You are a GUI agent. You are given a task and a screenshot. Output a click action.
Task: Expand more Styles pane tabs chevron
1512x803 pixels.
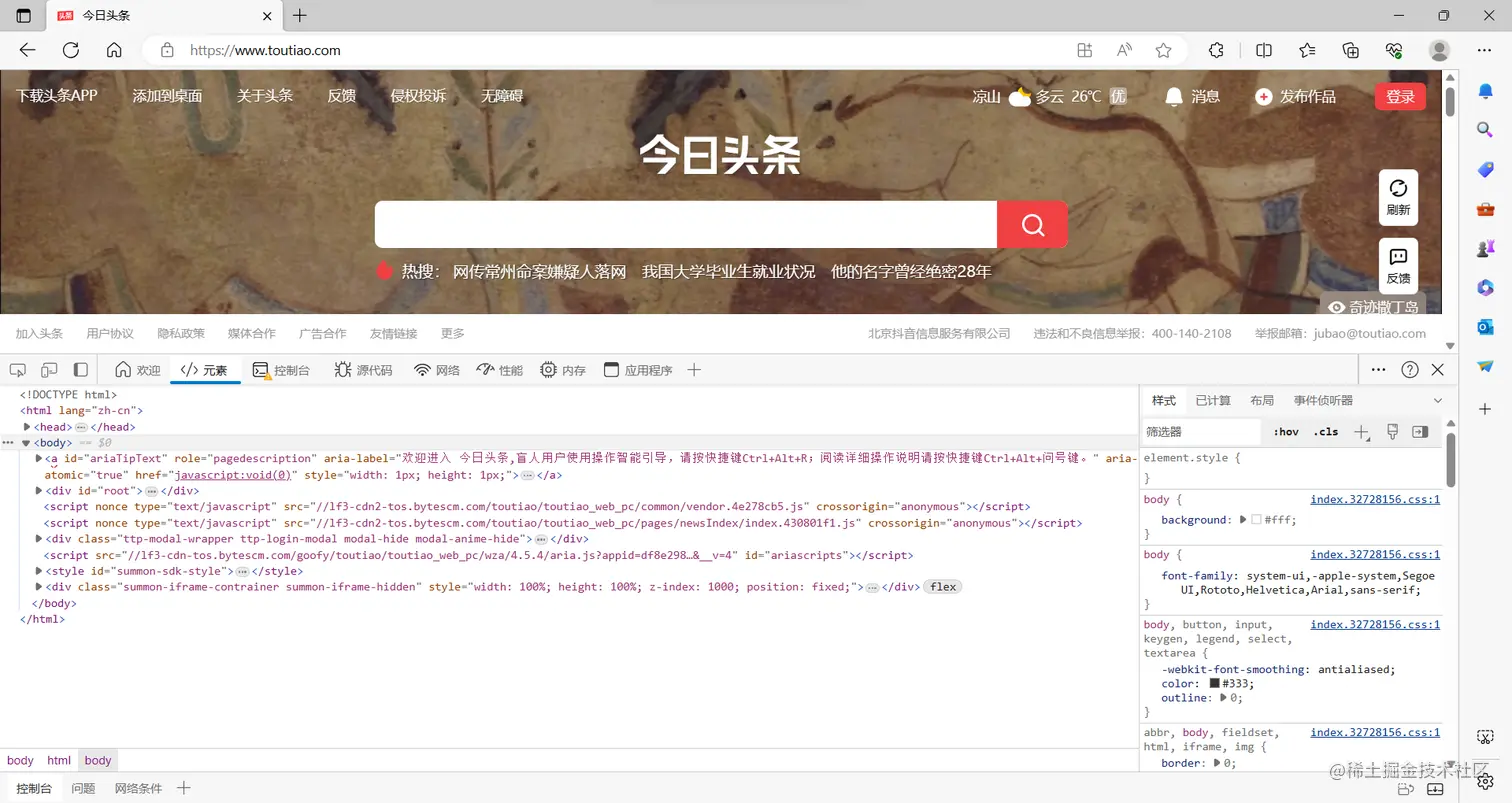point(1438,400)
